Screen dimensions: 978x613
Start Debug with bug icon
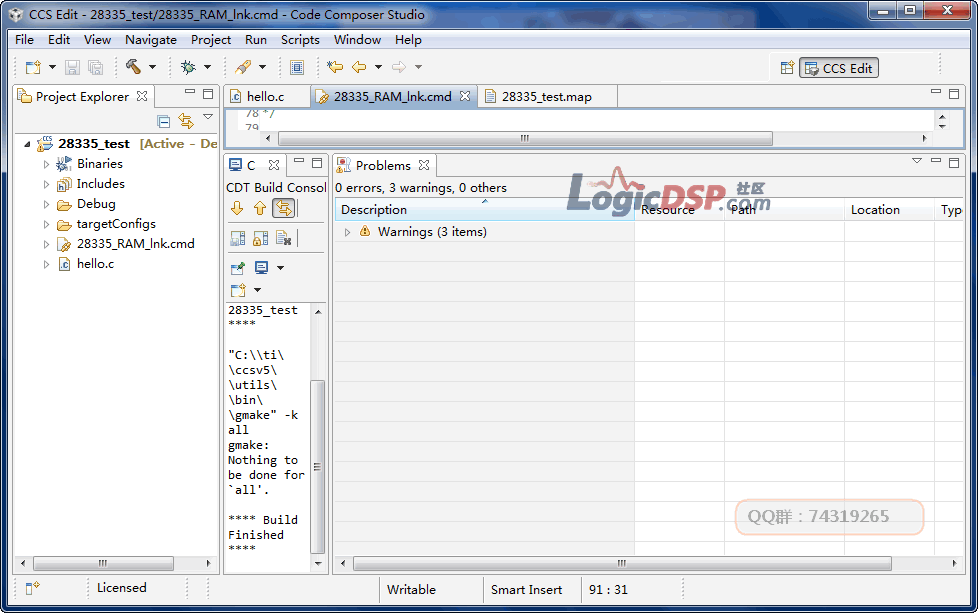point(188,67)
